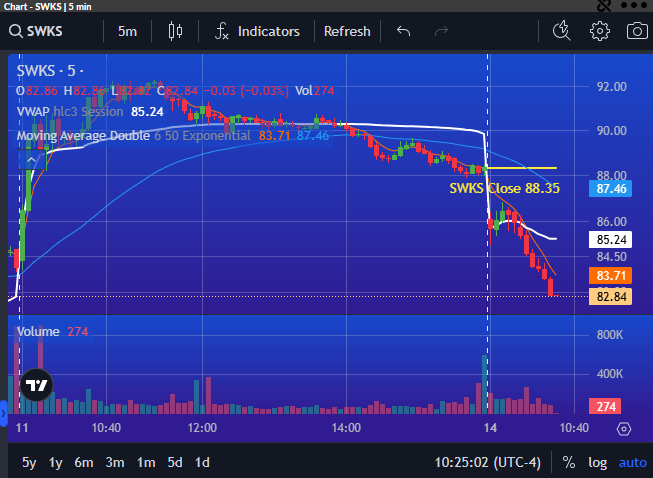Change the 5m interval setting
Viewport: 653px width, 478px height.
click(127, 31)
